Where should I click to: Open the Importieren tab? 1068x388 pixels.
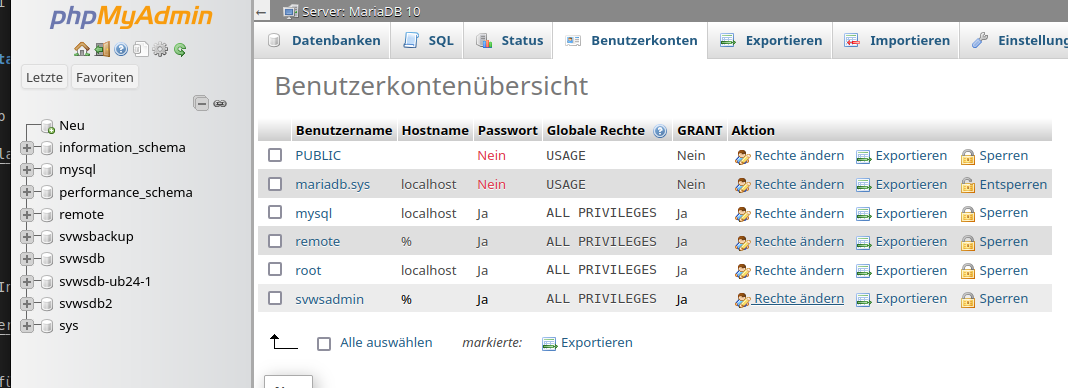tap(896, 41)
